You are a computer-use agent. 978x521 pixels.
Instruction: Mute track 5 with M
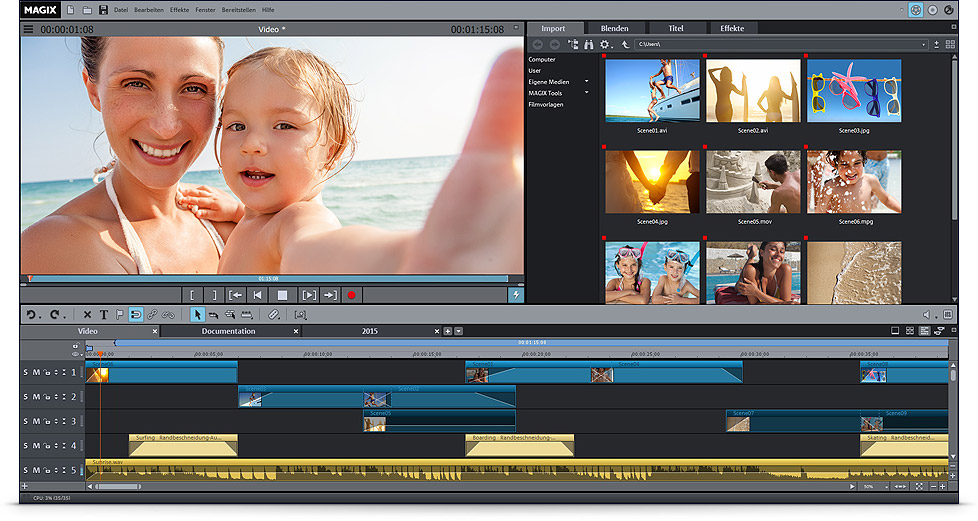(x=36, y=470)
